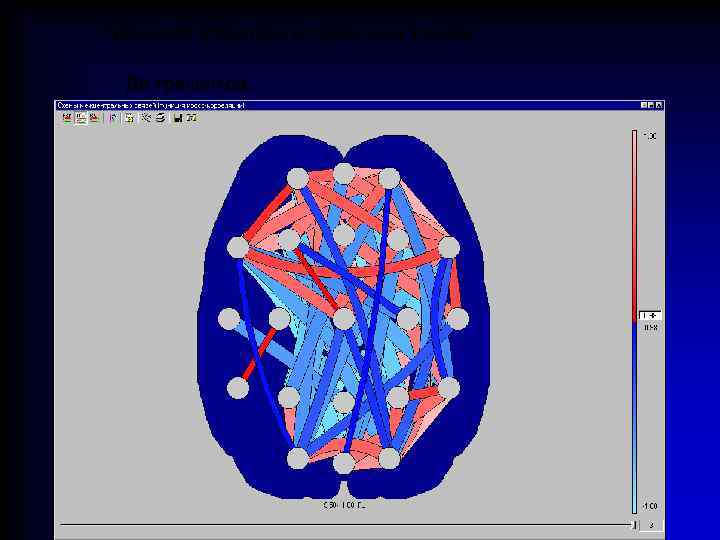Click the stacked-layers toolbar icon
The image size is (720, 540).
click(160, 118)
